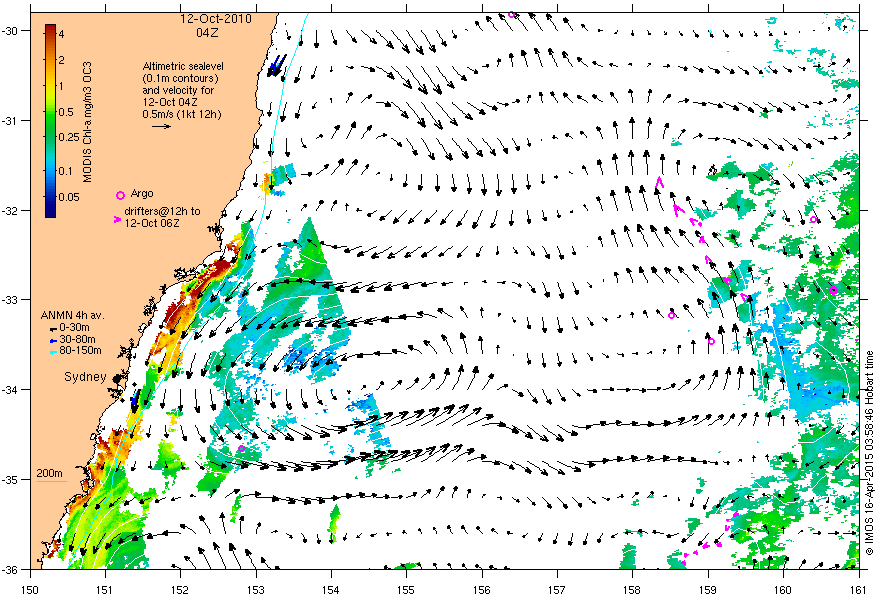
Task: Click the cyan 80-150m legend arrow
Action: coord(53,352)
